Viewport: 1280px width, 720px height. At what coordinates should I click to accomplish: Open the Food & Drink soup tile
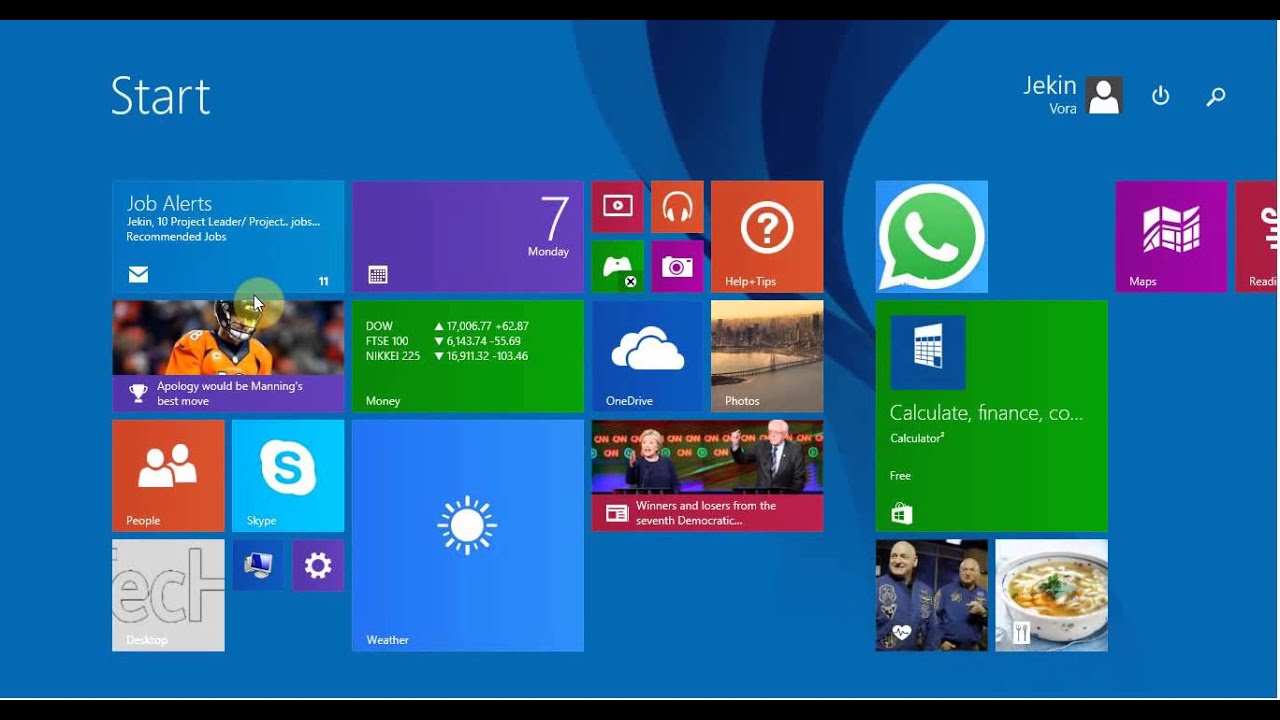(x=1052, y=596)
